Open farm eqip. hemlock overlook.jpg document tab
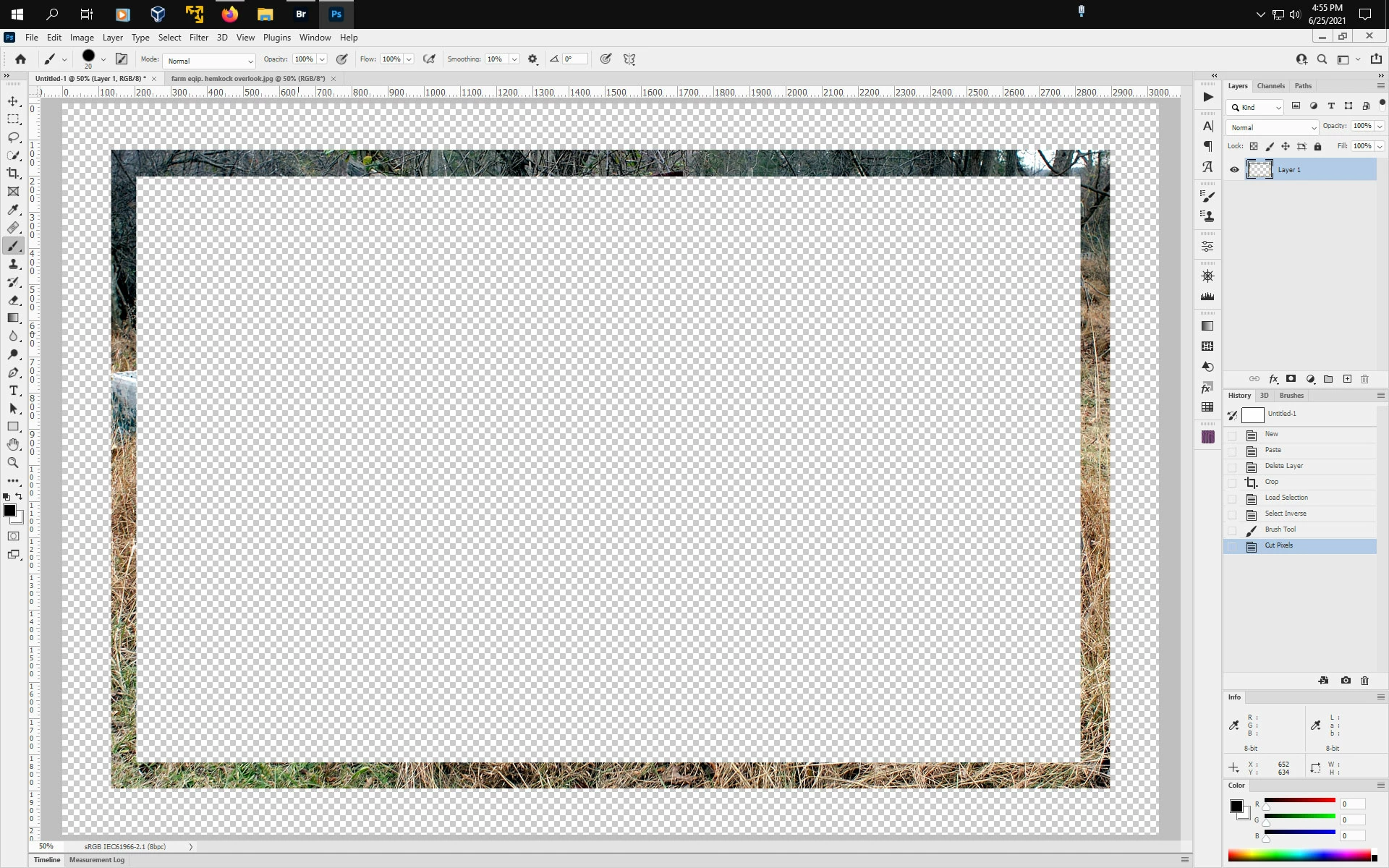The height and width of the screenshot is (868, 1389). point(247,79)
